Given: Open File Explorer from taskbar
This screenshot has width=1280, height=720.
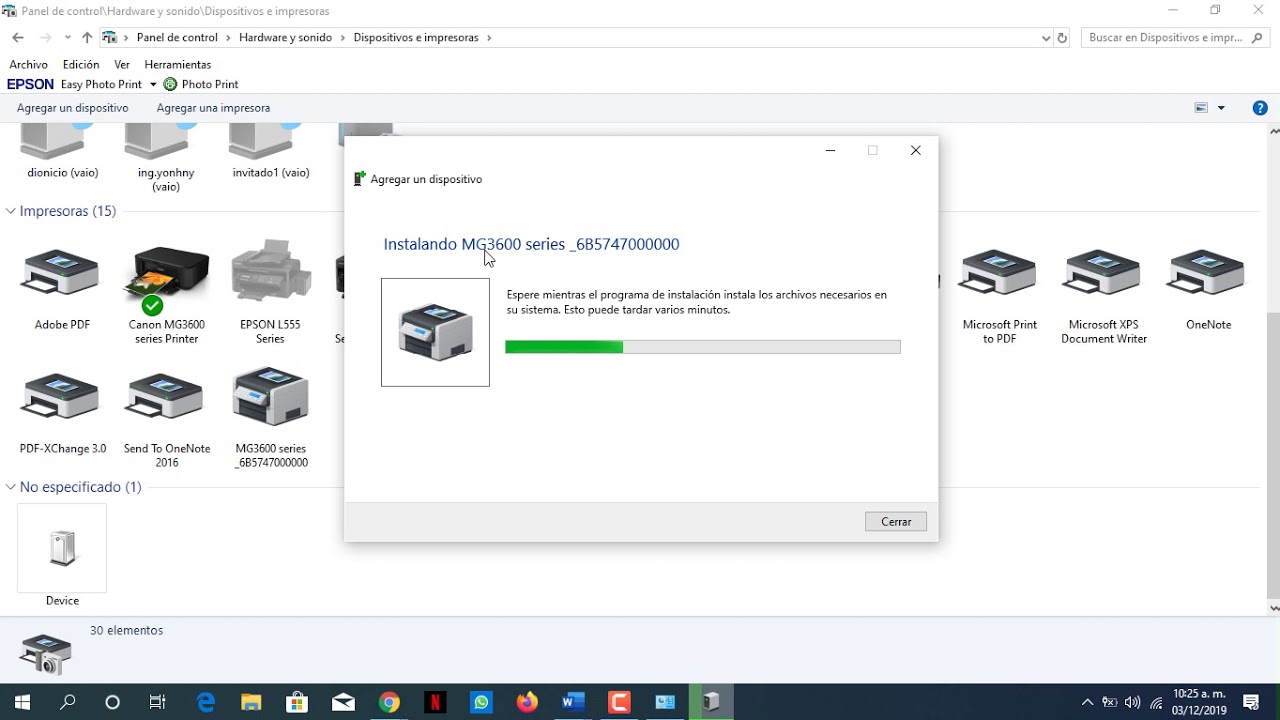Looking at the screenshot, I should 251,702.
